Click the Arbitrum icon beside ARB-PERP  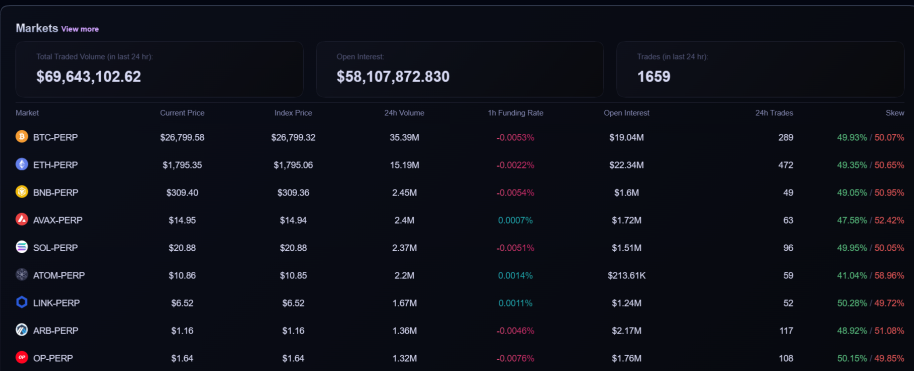tap(22, 330)
